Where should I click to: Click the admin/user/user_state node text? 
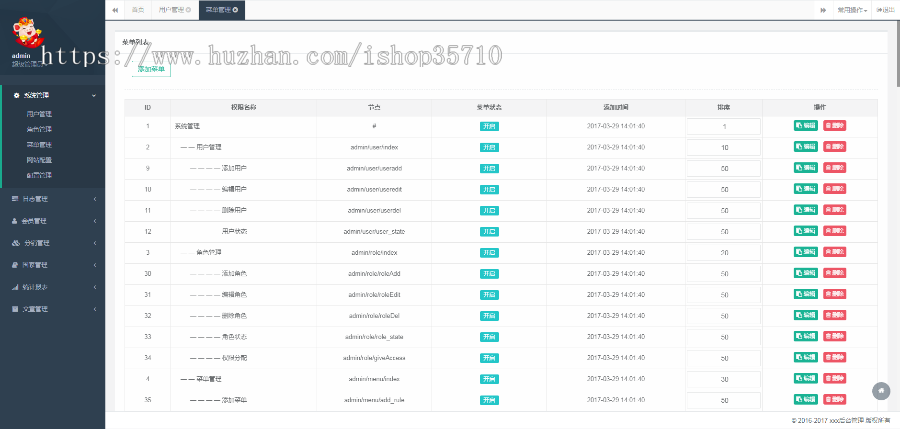tap(374, 231)
